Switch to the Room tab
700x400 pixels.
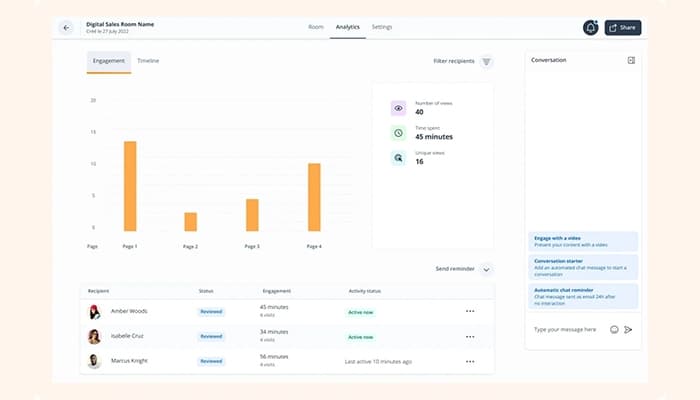pyautogui.click(x=316, y=27)
